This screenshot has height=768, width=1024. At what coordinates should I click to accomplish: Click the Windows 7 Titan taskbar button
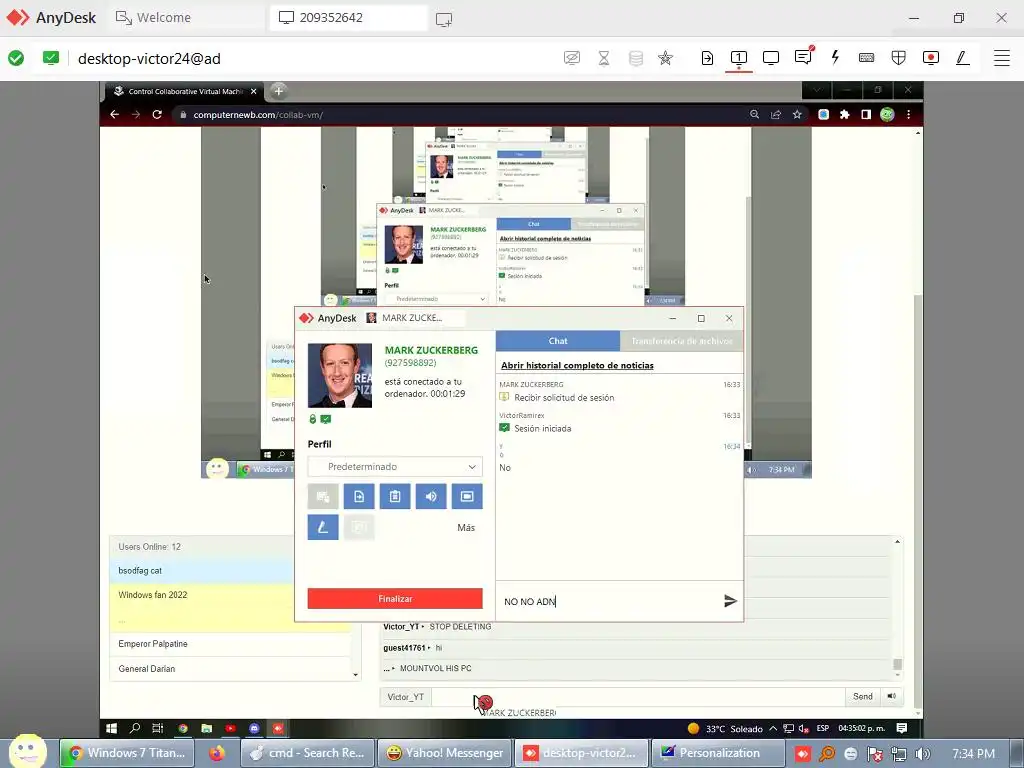click(x=128, y=753)
